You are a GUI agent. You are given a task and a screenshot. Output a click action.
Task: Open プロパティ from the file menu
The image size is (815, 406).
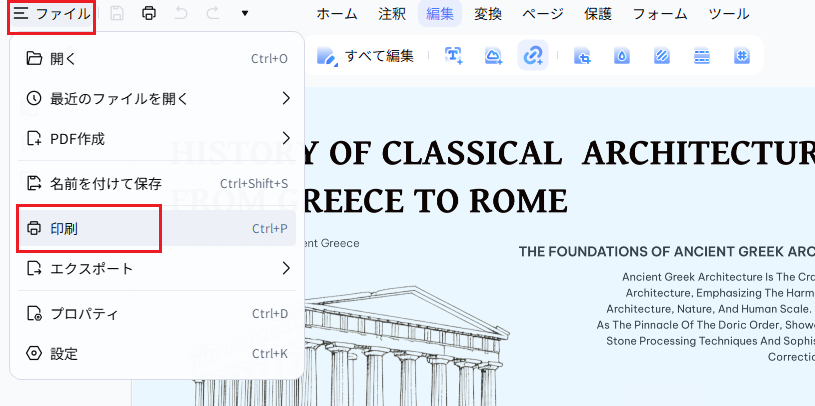[x=157, y=314]
